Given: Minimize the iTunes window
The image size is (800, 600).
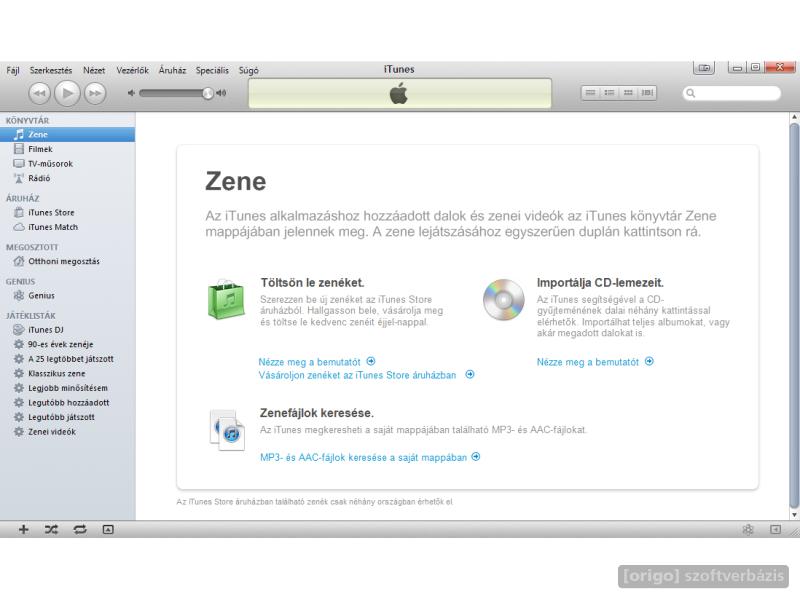Looking at the screenshot, I should [737, 68].
